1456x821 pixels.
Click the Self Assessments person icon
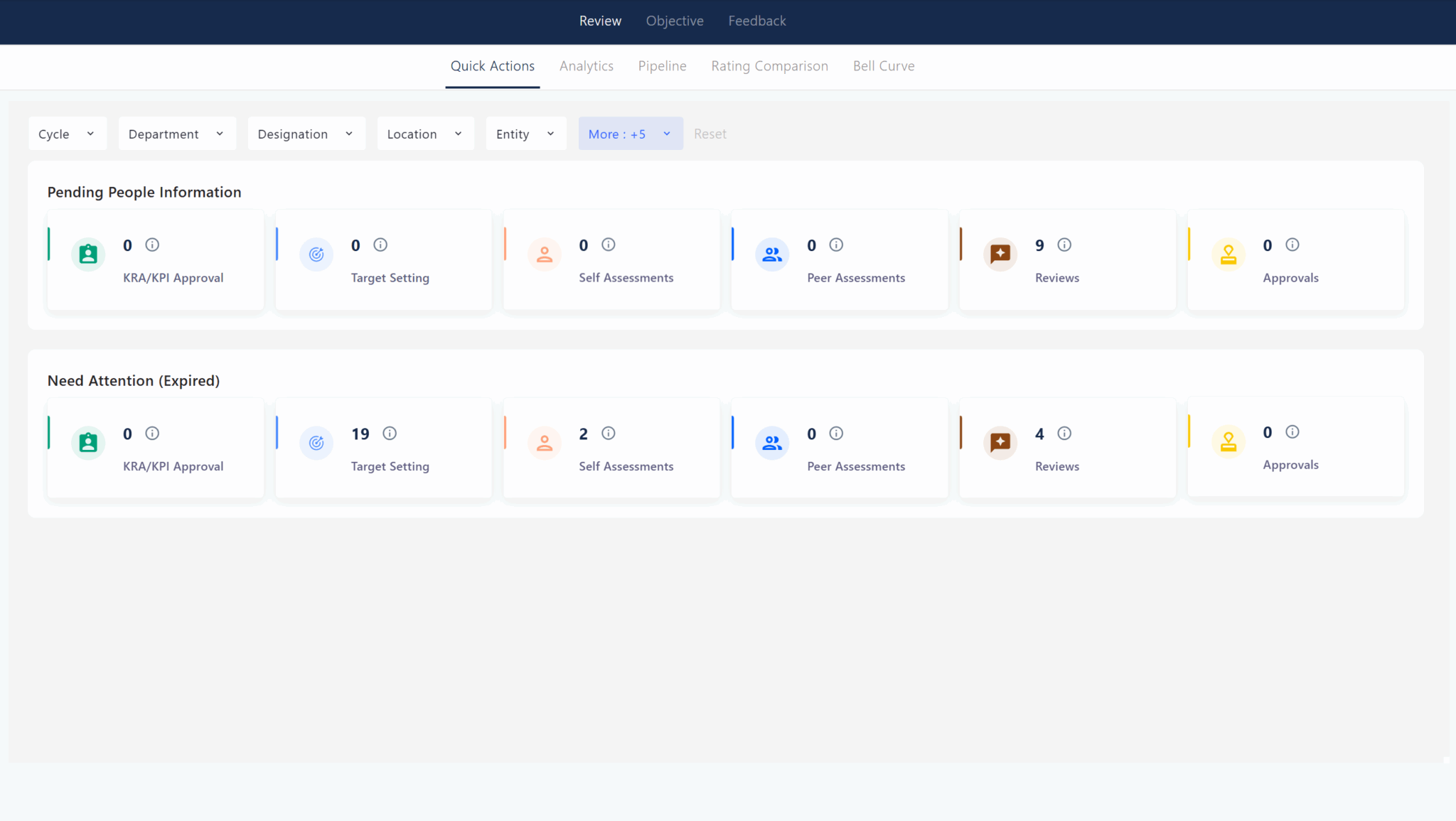click(544, 254)
